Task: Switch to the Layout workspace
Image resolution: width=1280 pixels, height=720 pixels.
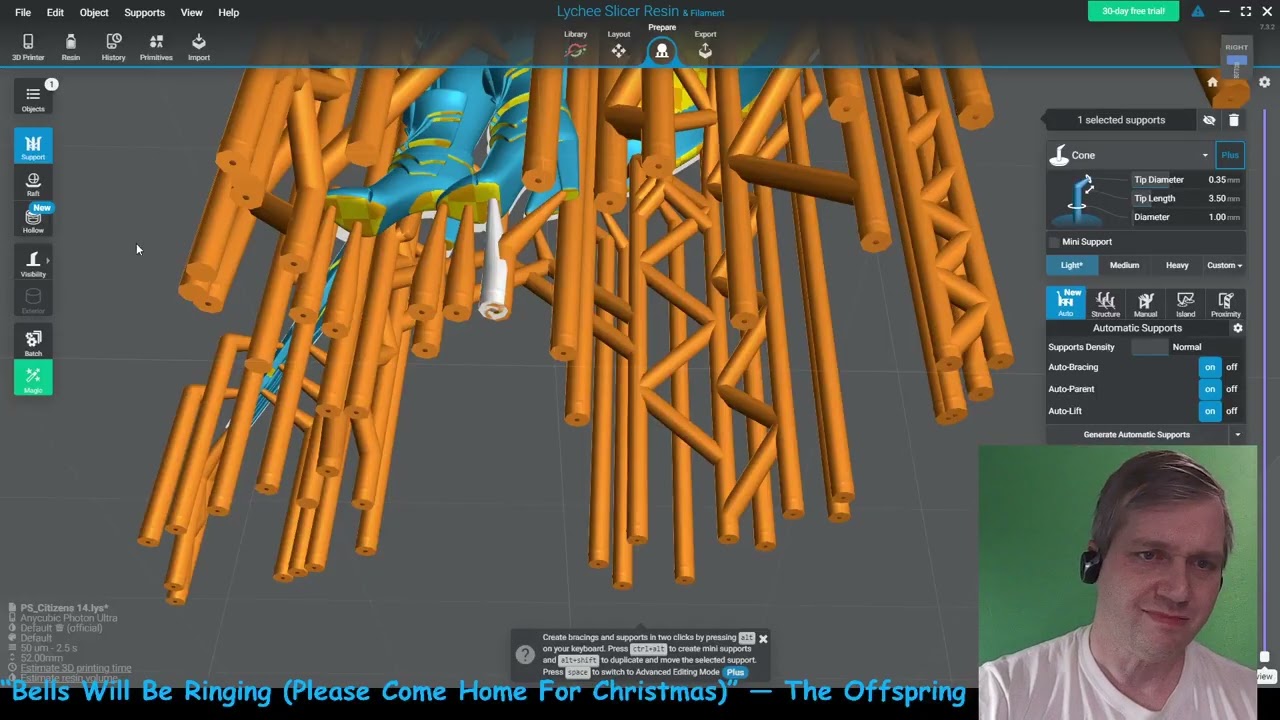Action: [x=619, y=45]
